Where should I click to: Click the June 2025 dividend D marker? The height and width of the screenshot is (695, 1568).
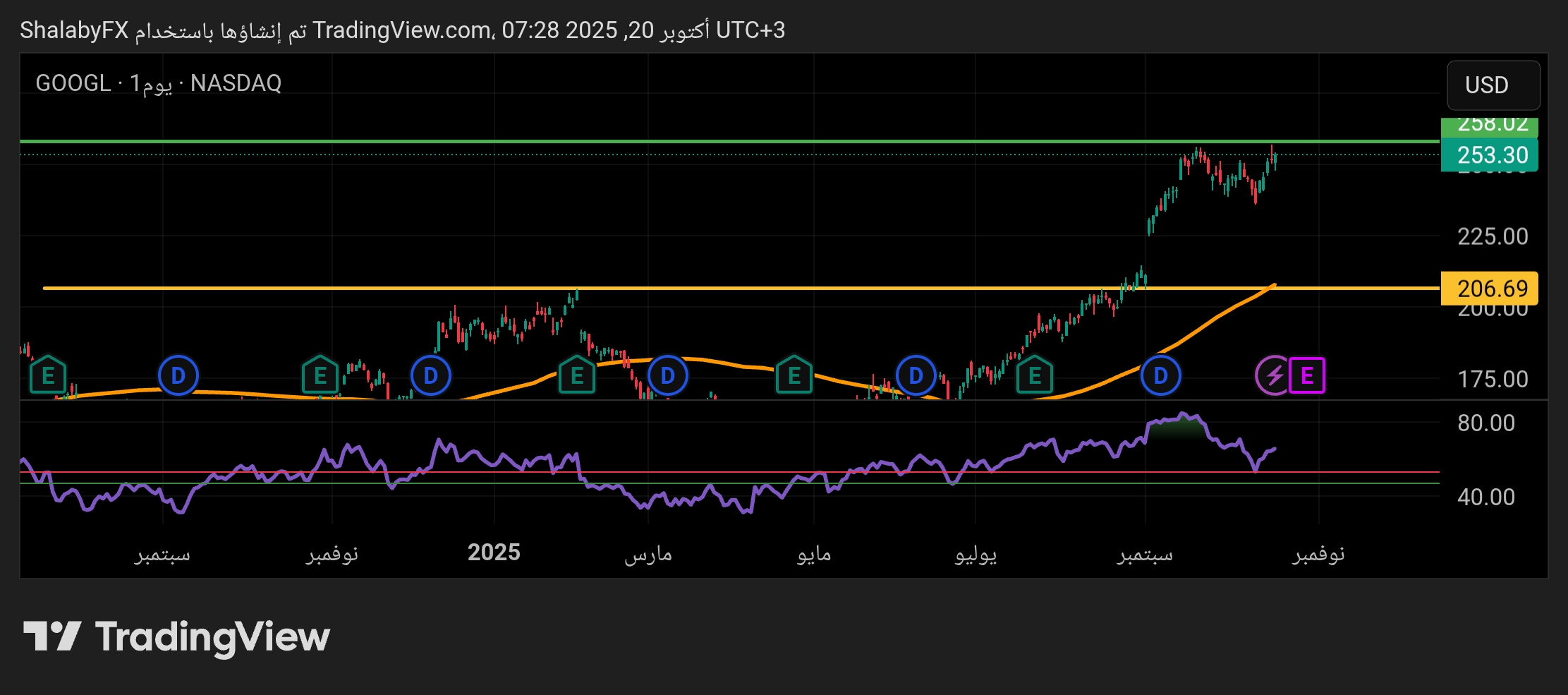[916, 375]
